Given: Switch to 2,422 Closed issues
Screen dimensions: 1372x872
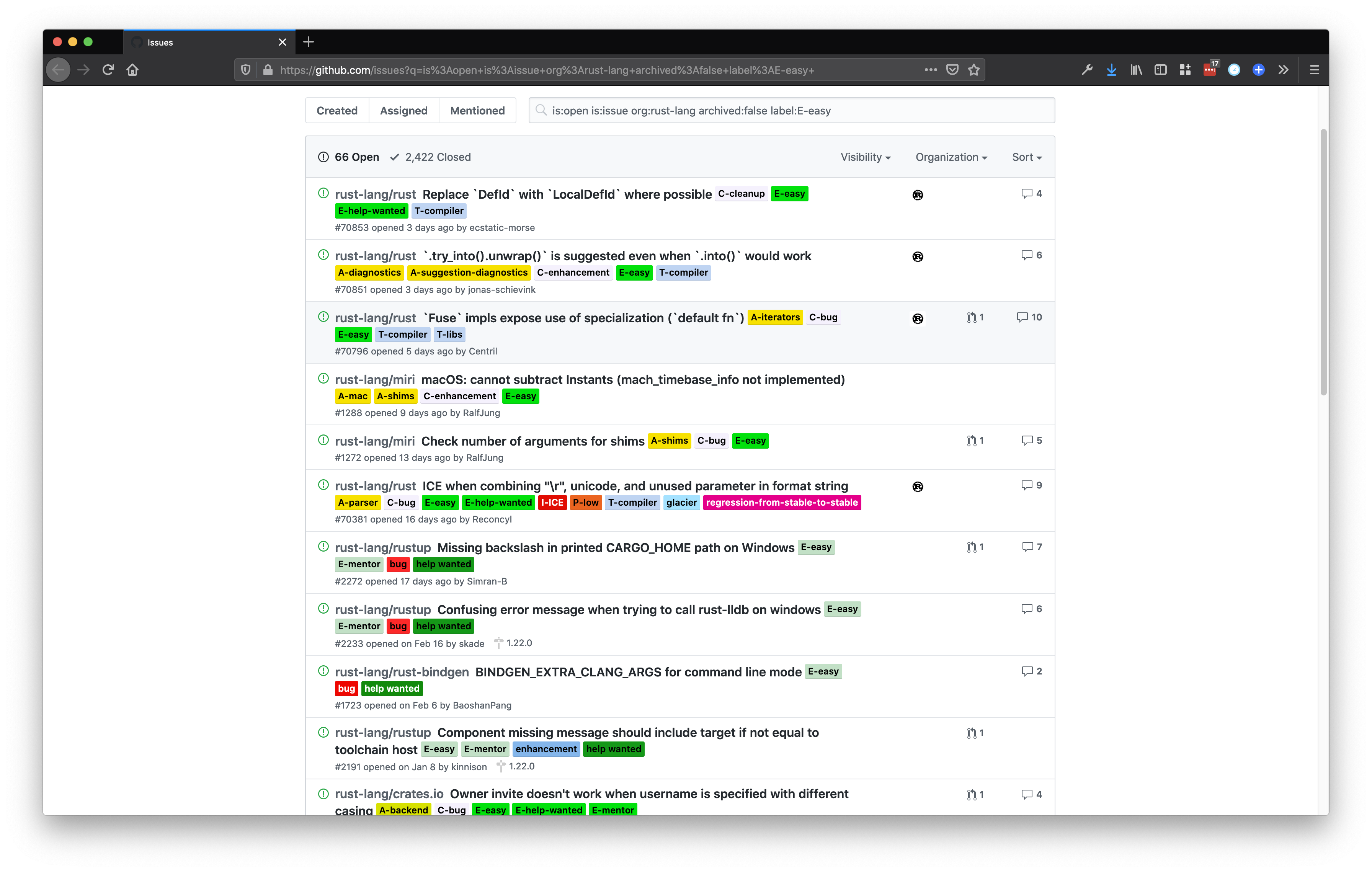Looking at the screenshot, I should [430, 157].
